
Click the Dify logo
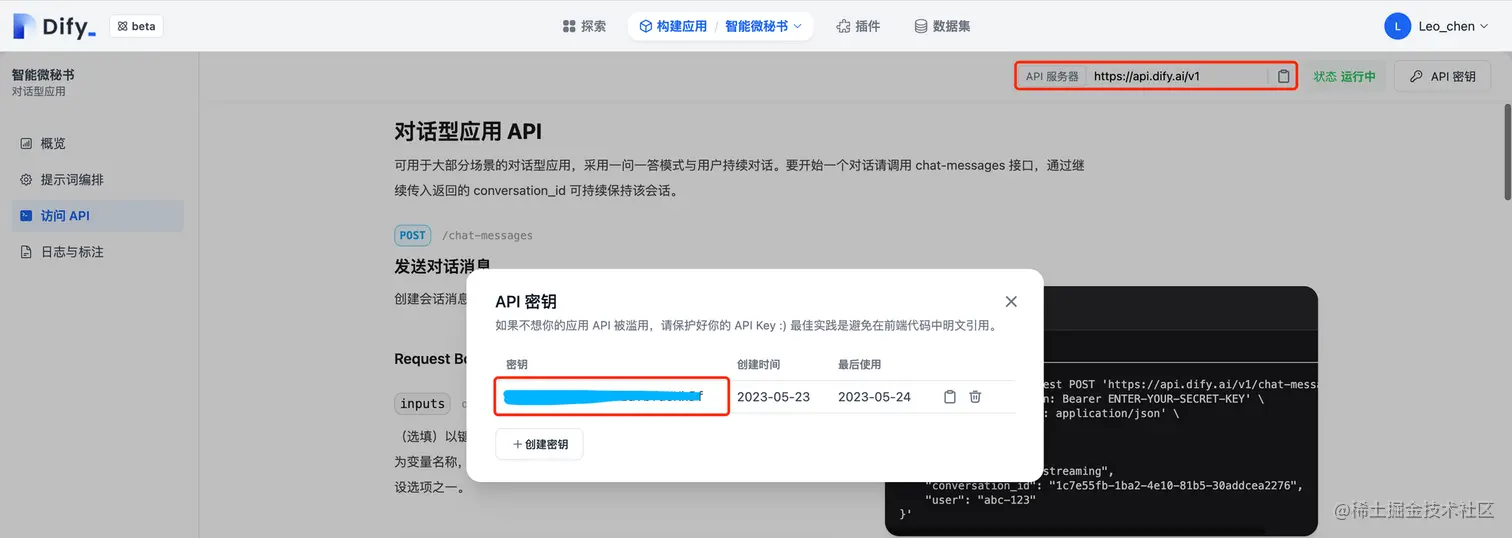54,26
